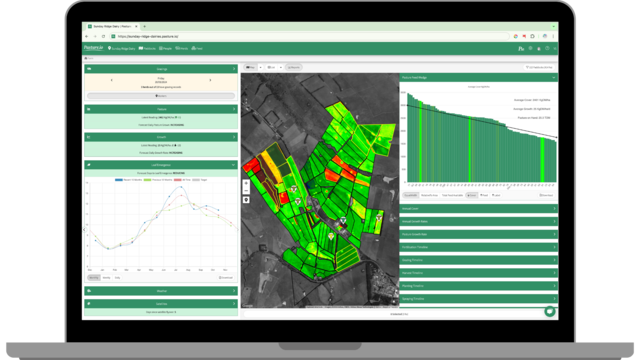
Task: Toggle Label option on feed wedge
Action: tap(496, 196)
